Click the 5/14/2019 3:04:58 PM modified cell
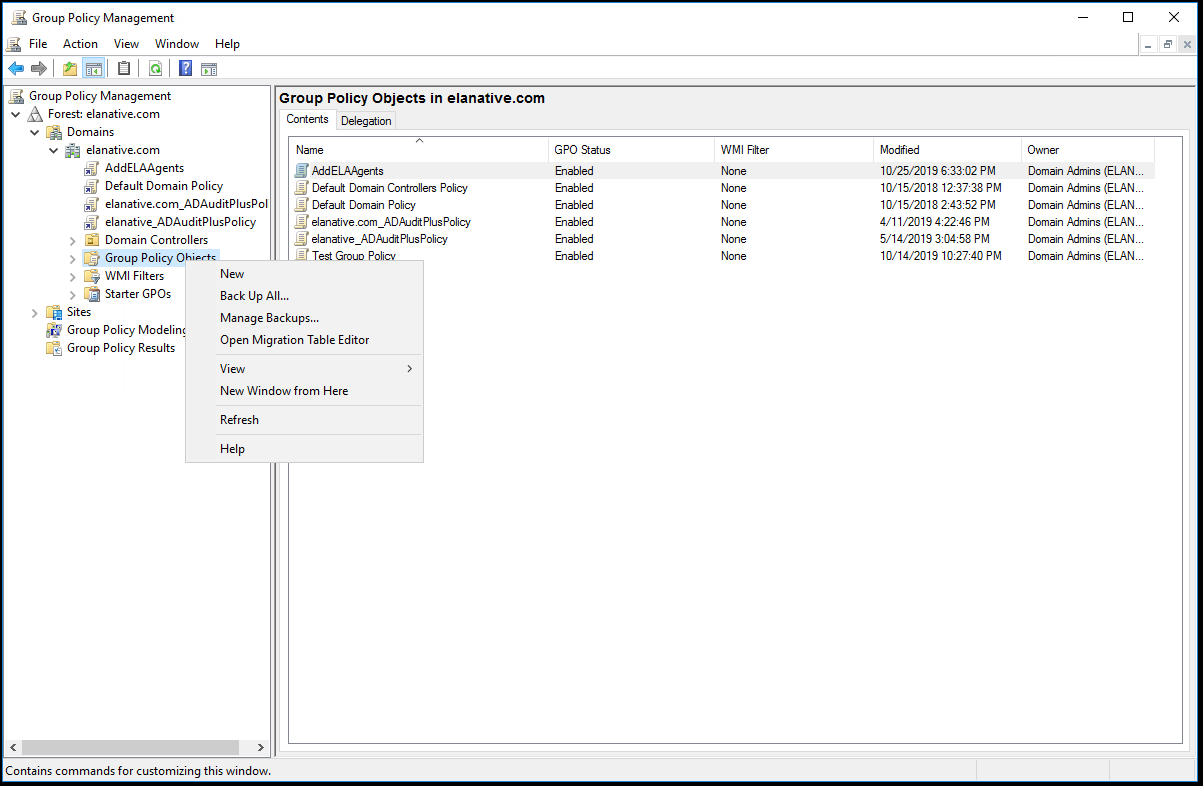The width and height of the screenshot is (1203, 786). (x=935, y=239)
